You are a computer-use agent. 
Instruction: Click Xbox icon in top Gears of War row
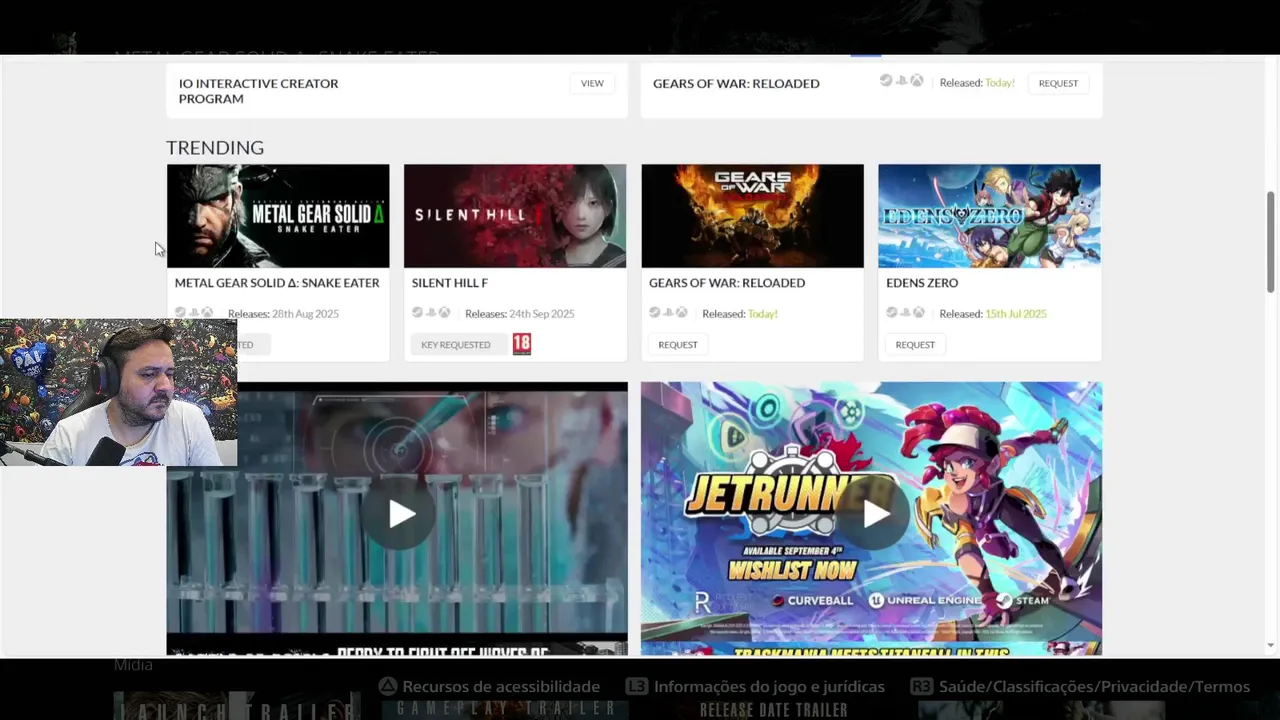pyautogui.click(x=916, y=81)
